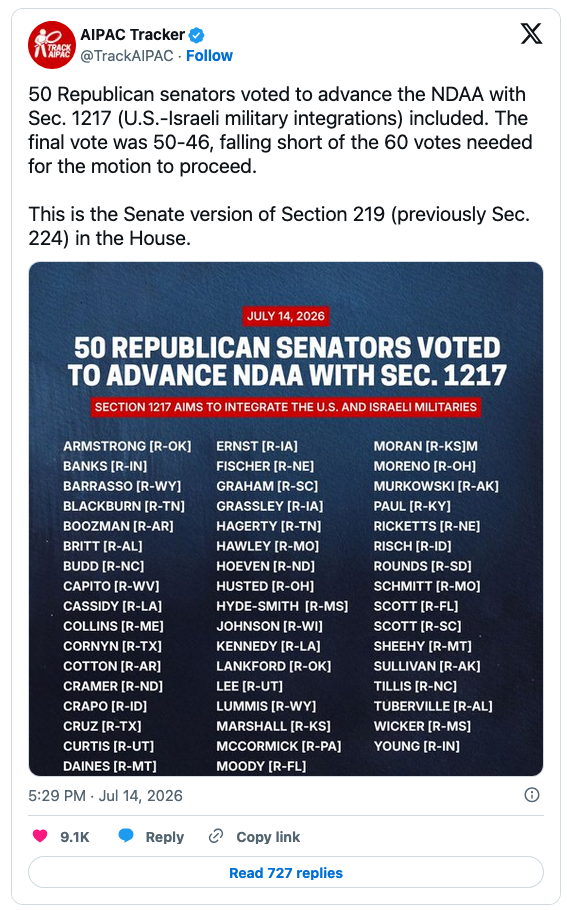
Task: Click the blue reply speech bubble icon
Action: click(126, 836)
